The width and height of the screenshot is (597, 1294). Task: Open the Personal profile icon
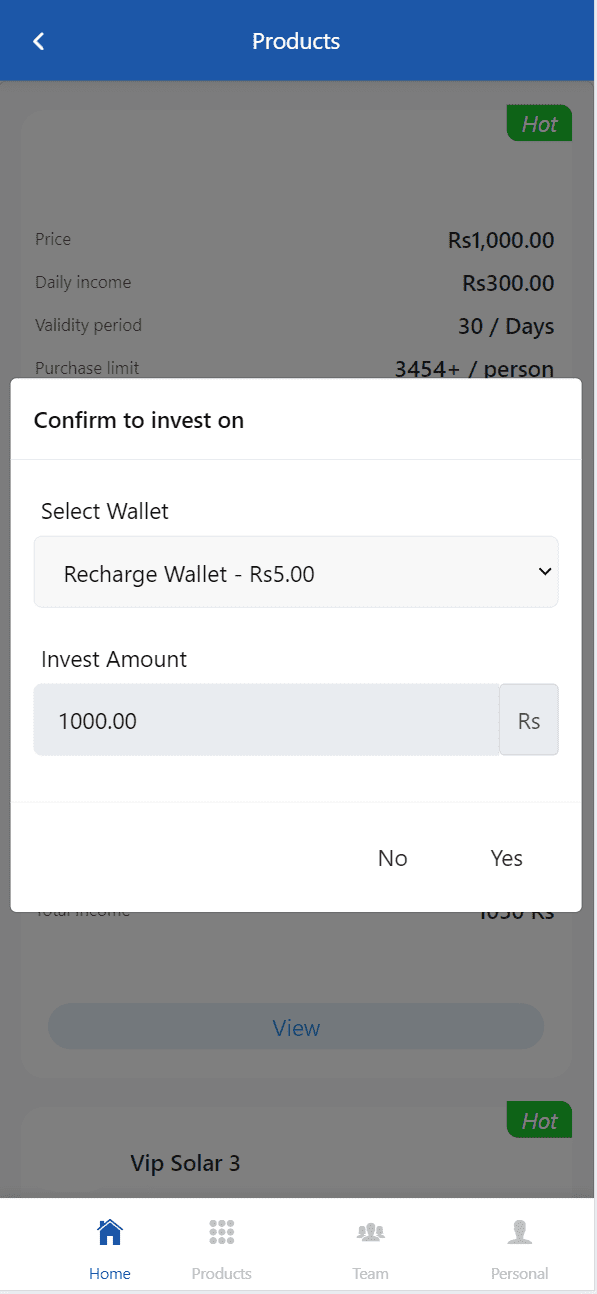click(520, 1232)
